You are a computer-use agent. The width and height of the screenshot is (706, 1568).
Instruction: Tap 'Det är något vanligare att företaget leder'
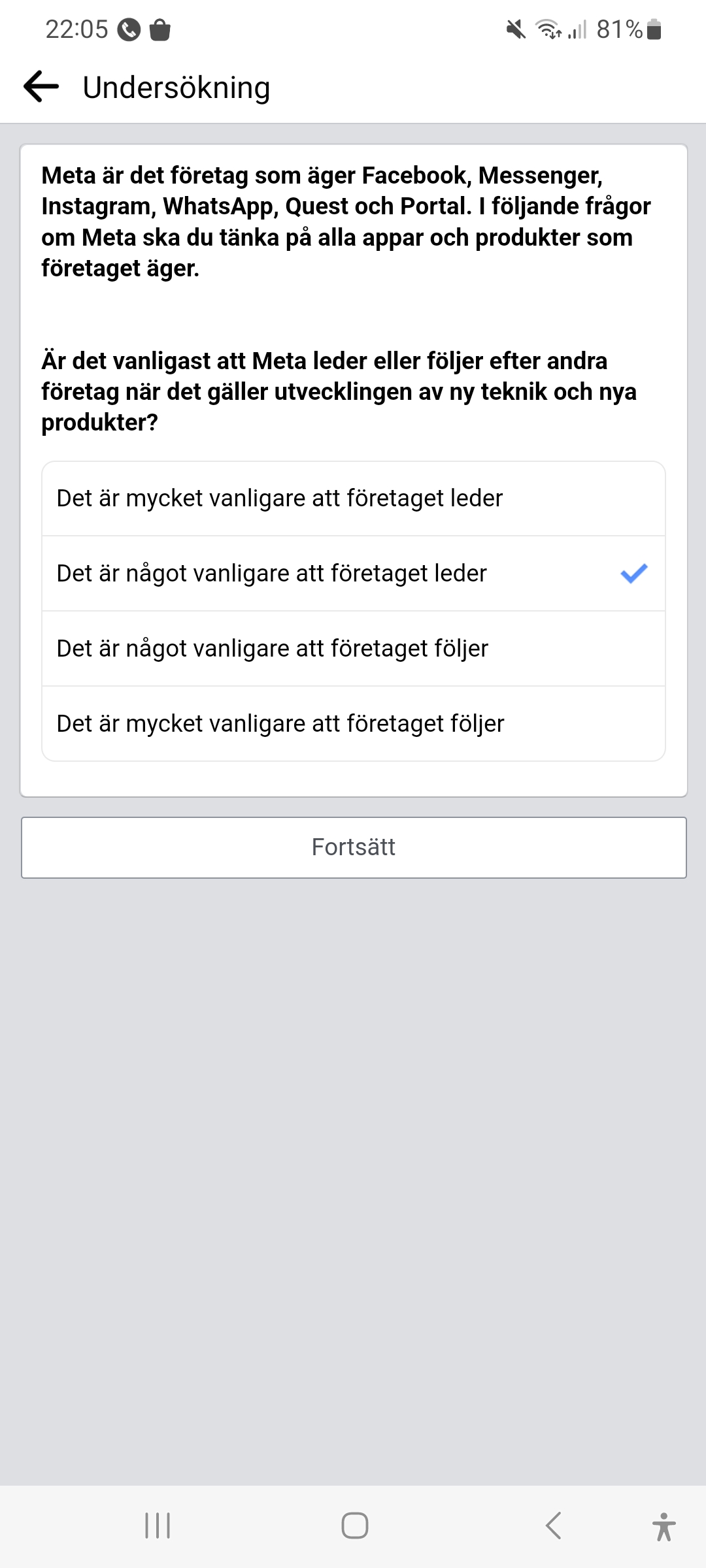tap(272, 574)
